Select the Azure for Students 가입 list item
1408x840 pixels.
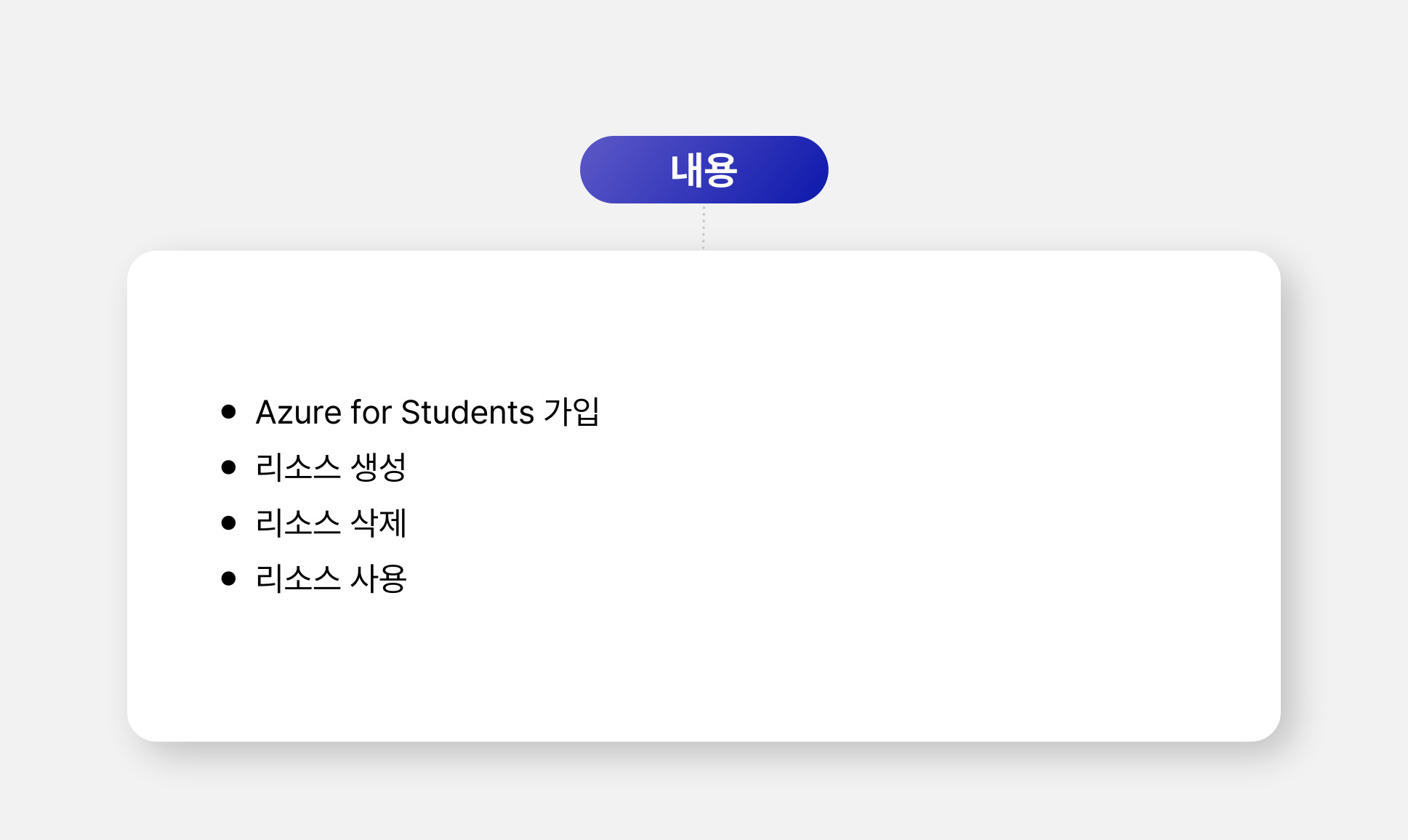pyautogui.click(x=427, y=412)
